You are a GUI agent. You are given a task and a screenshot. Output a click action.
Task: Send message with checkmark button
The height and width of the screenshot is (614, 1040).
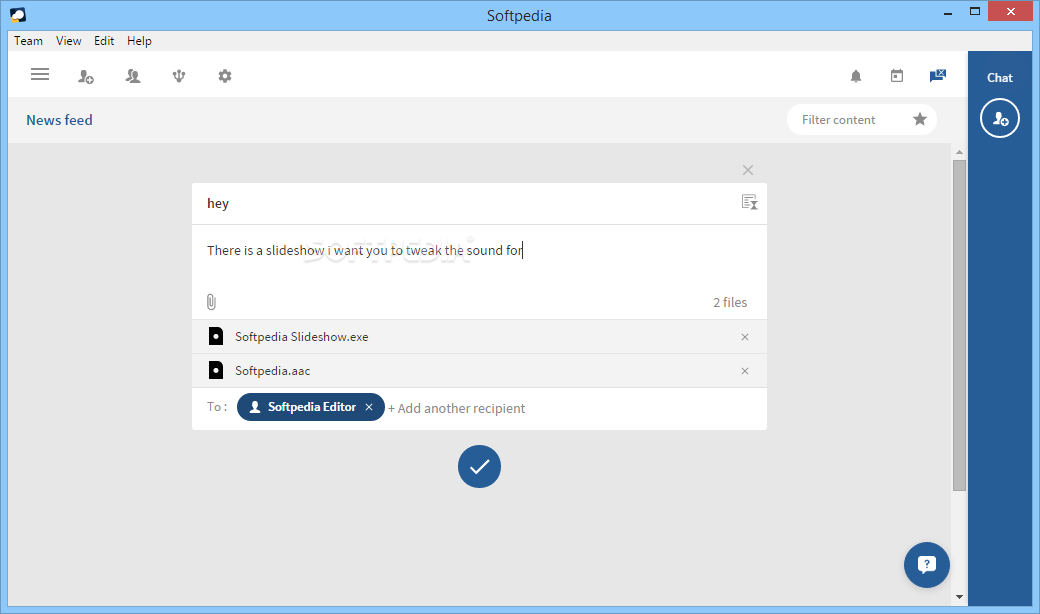coord(479,466)
